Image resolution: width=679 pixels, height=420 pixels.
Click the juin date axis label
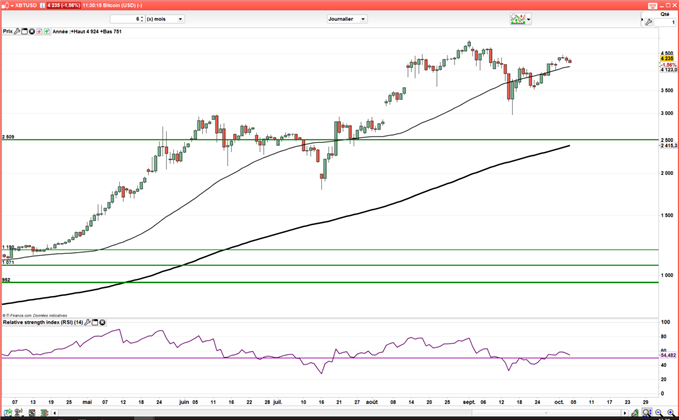coord(184,402)
